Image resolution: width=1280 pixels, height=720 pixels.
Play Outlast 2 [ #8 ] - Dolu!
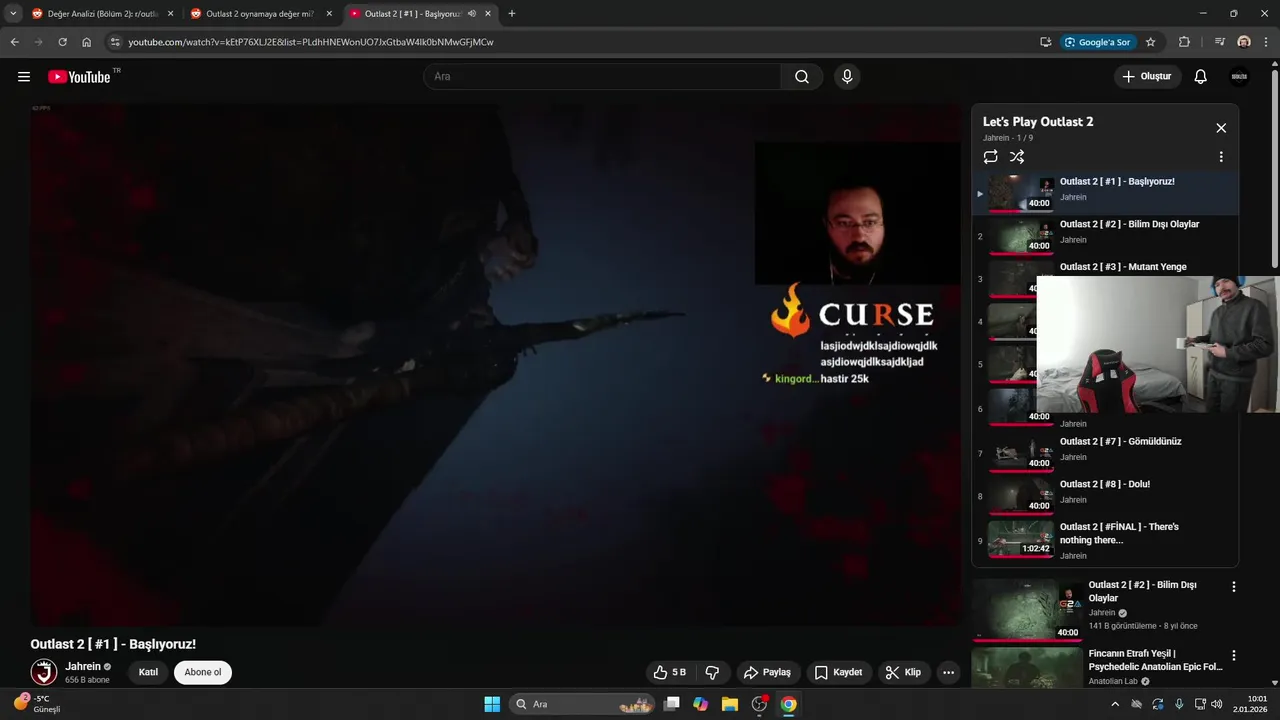coord(1105,496)
